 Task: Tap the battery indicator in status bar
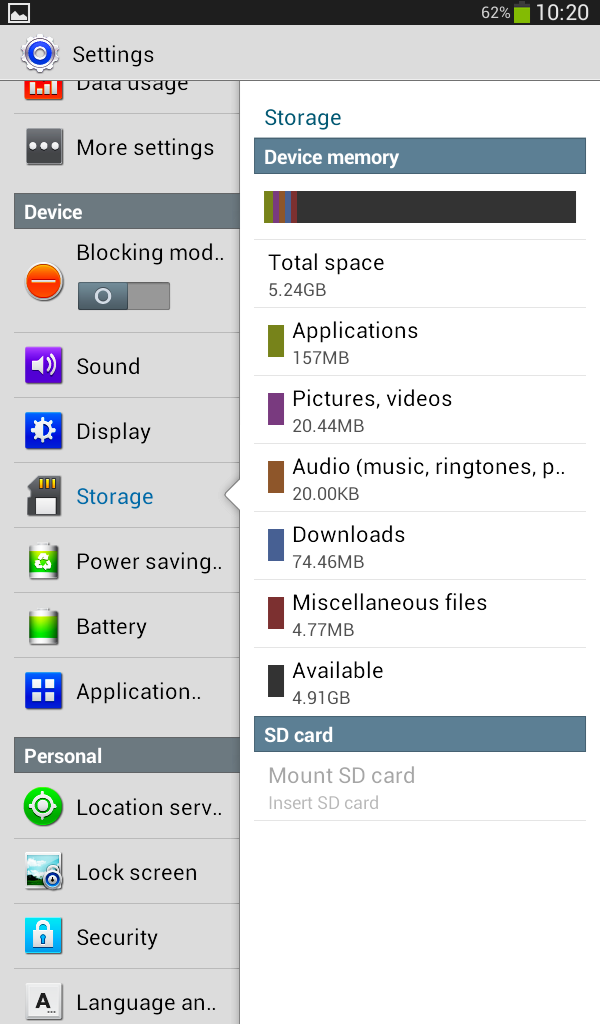click(522, 13)
